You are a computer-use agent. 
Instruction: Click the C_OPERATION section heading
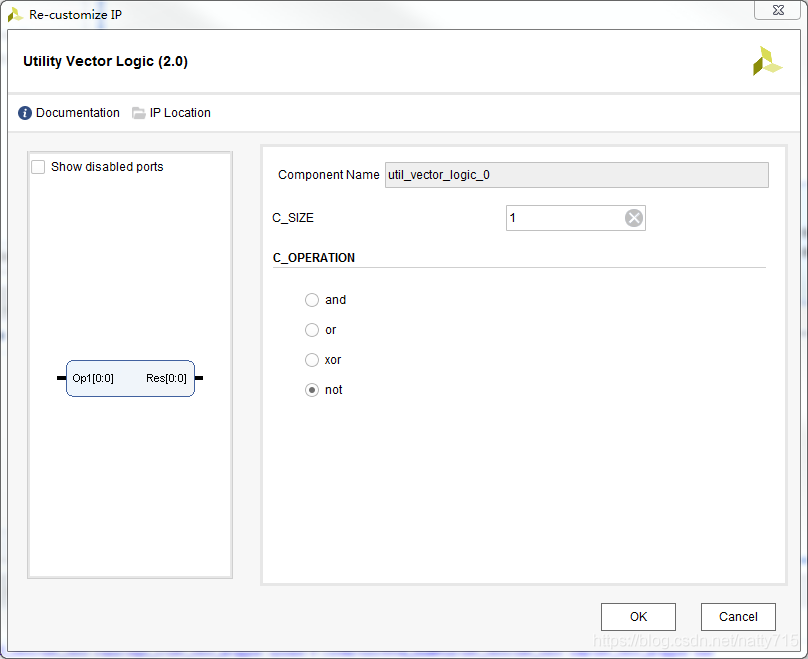(314, 258)
